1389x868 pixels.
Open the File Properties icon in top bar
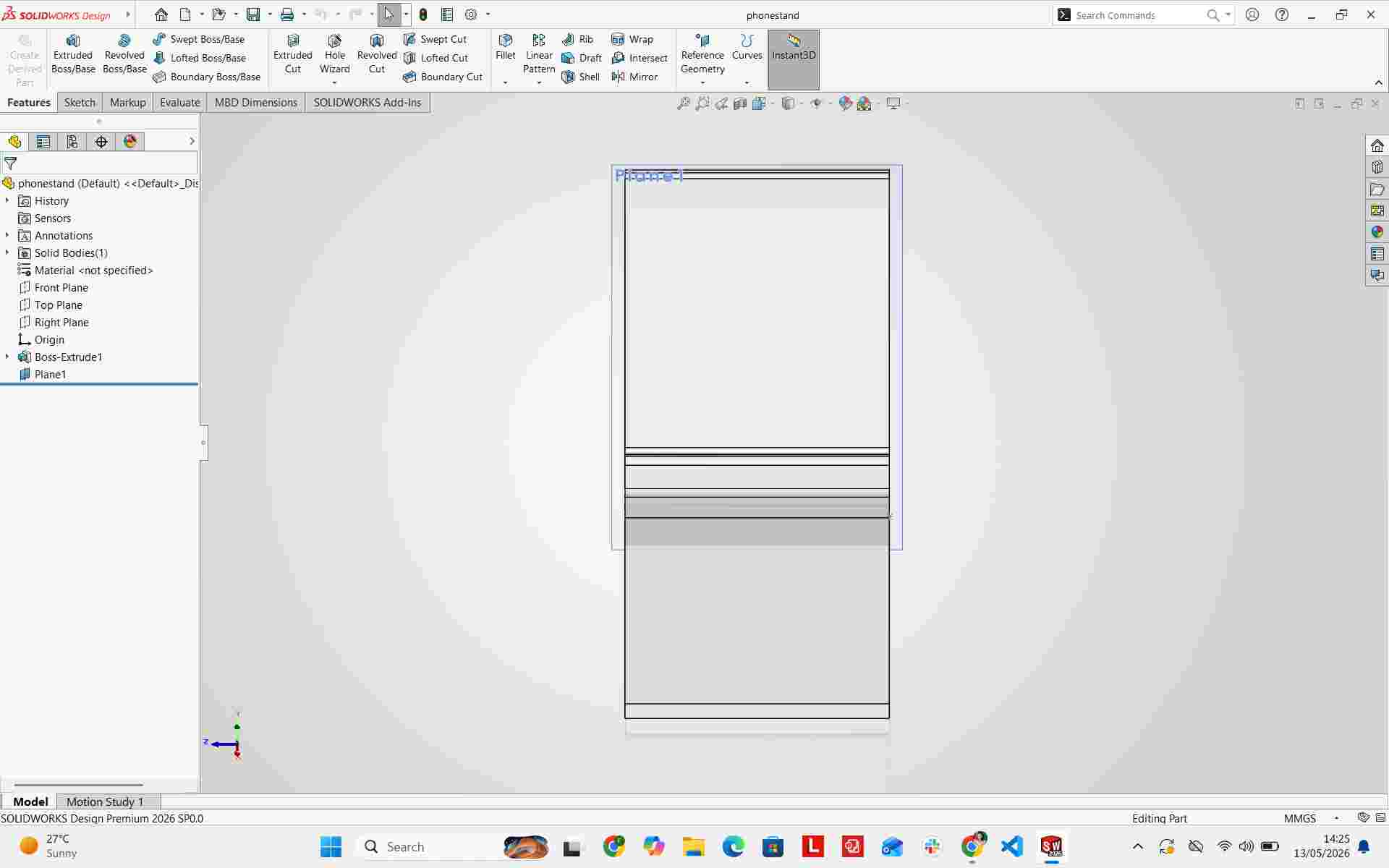click(447, 14)
